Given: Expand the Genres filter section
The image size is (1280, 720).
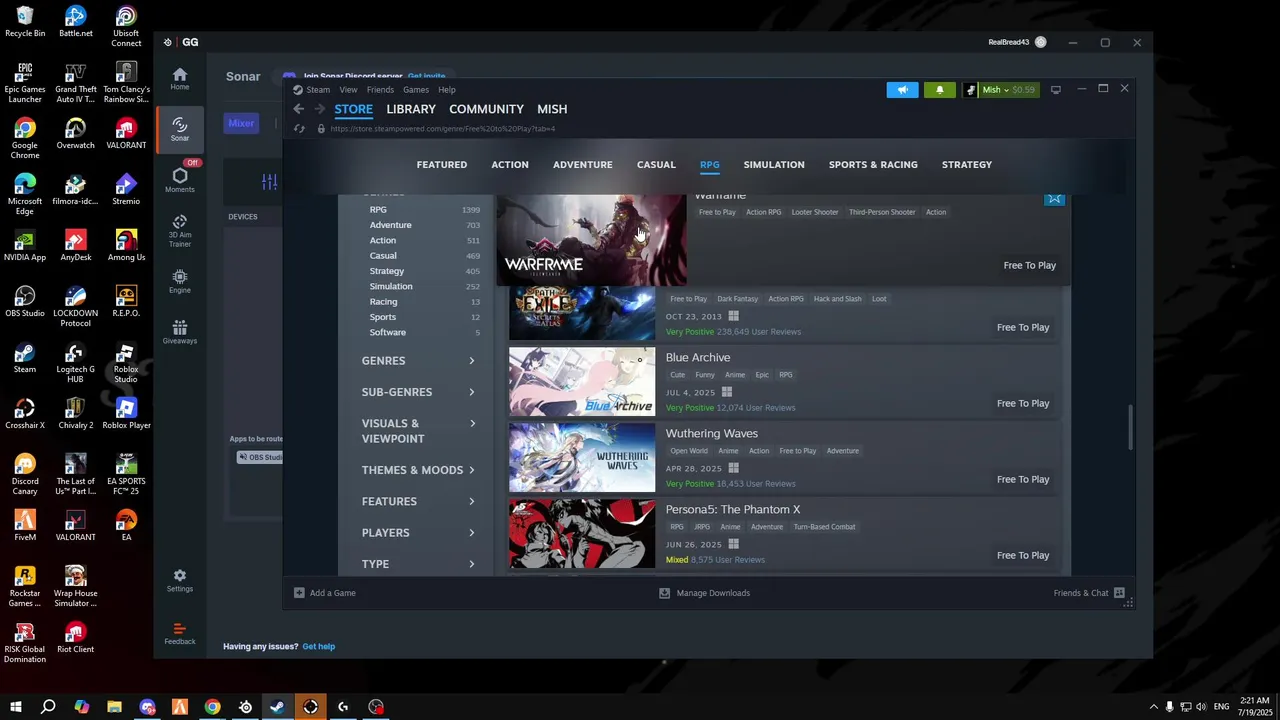Looking at the screenshot, I should 418,361.
